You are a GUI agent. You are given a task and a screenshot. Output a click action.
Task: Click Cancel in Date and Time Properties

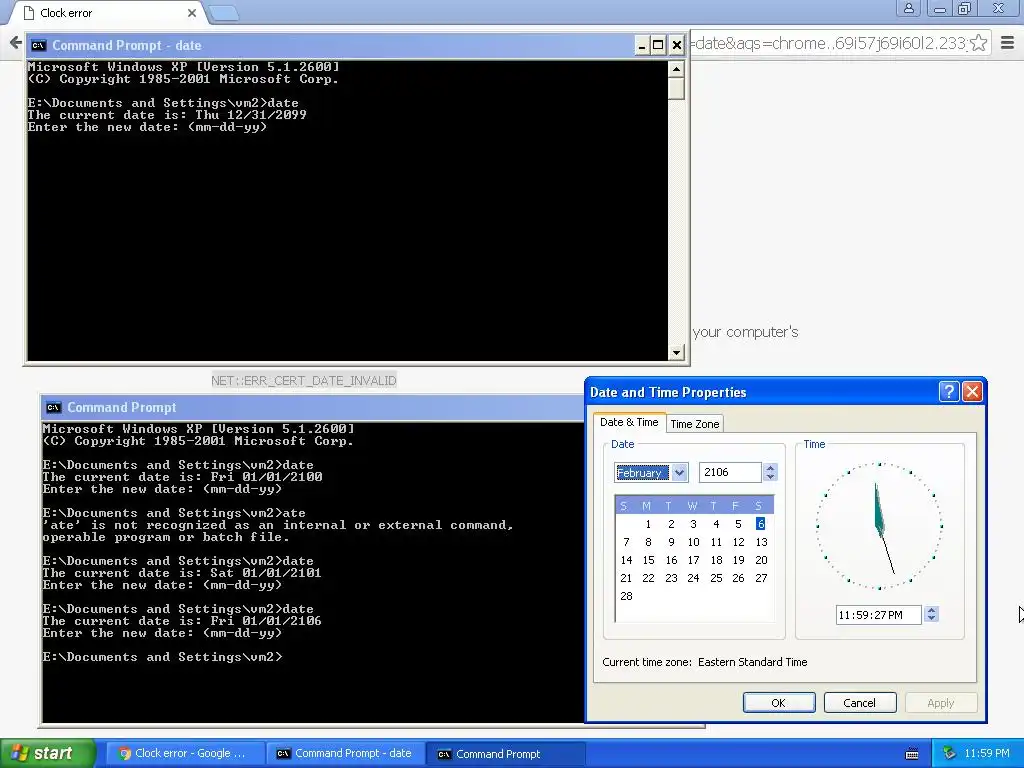pyautogui.click(x=859, y=703)
